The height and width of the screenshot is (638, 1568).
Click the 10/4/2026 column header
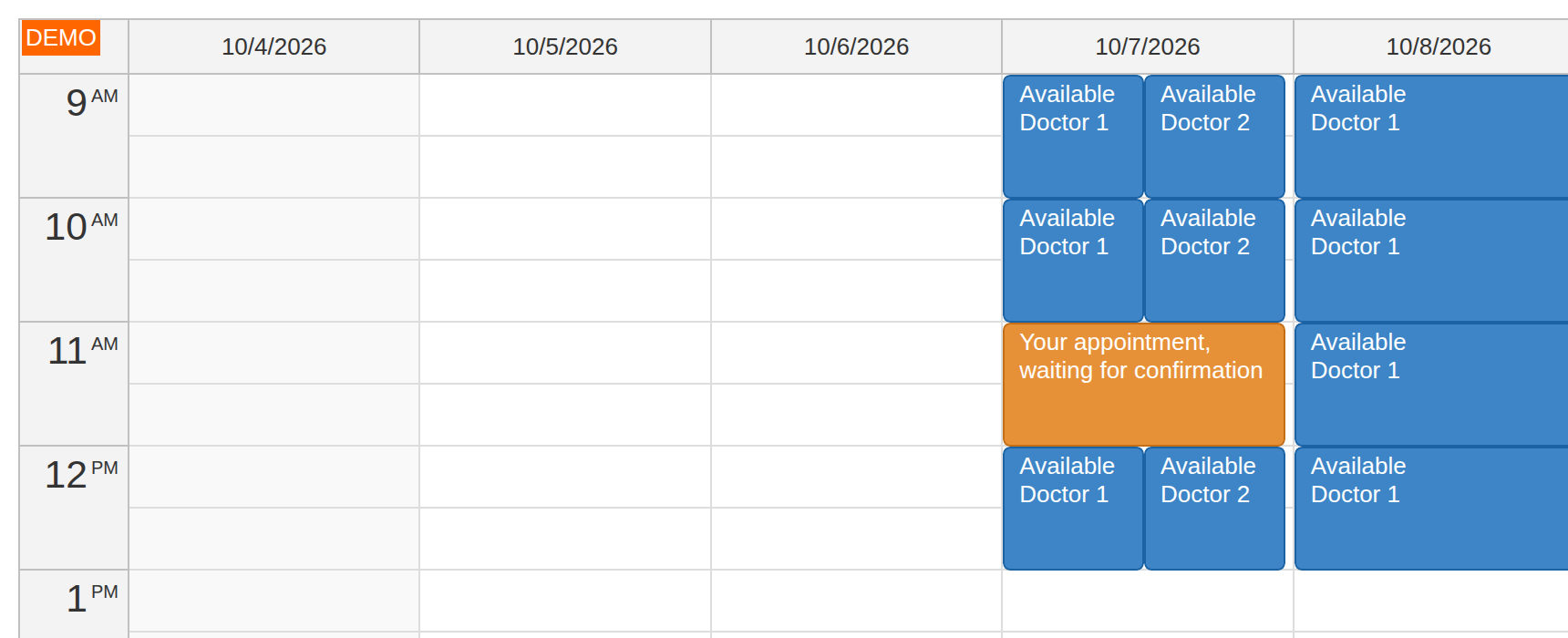[273, 46]
